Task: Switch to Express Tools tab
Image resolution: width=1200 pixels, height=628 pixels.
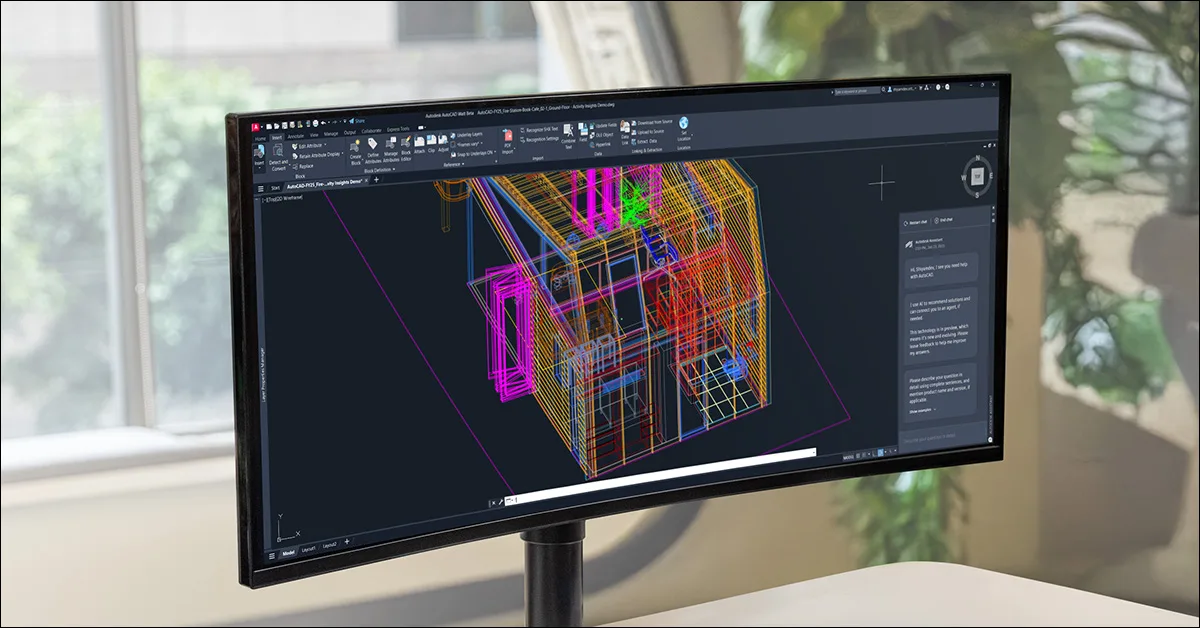Action: click(x=398, y=129)
